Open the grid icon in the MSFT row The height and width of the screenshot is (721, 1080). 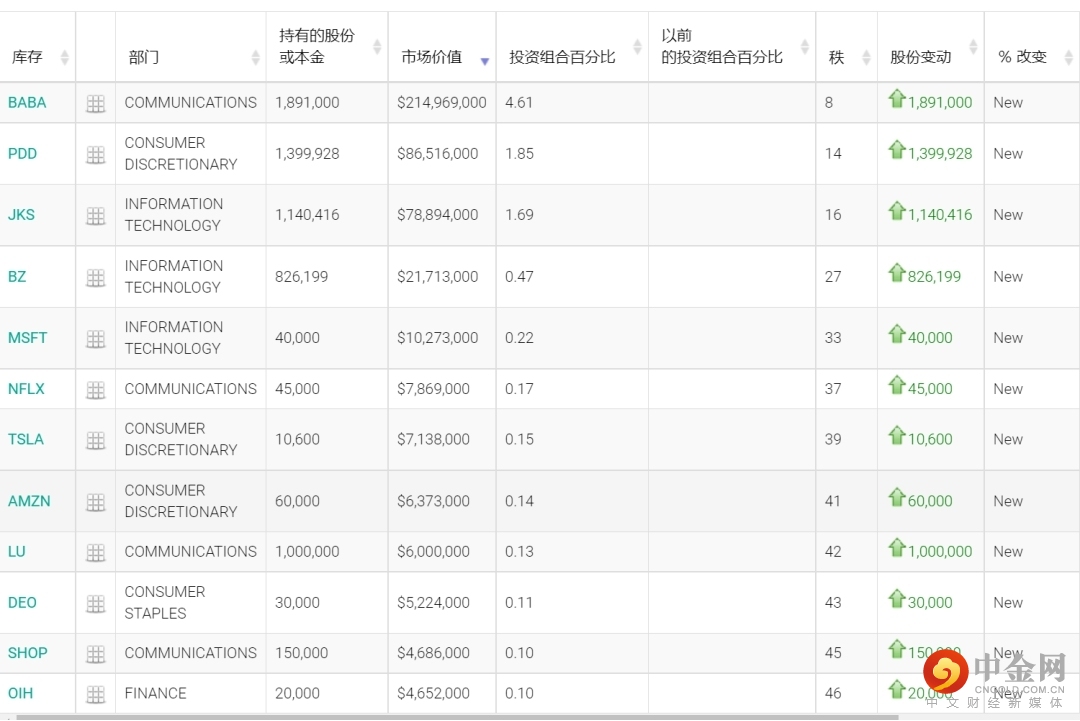pyautogui.click(x=96, y=339)
